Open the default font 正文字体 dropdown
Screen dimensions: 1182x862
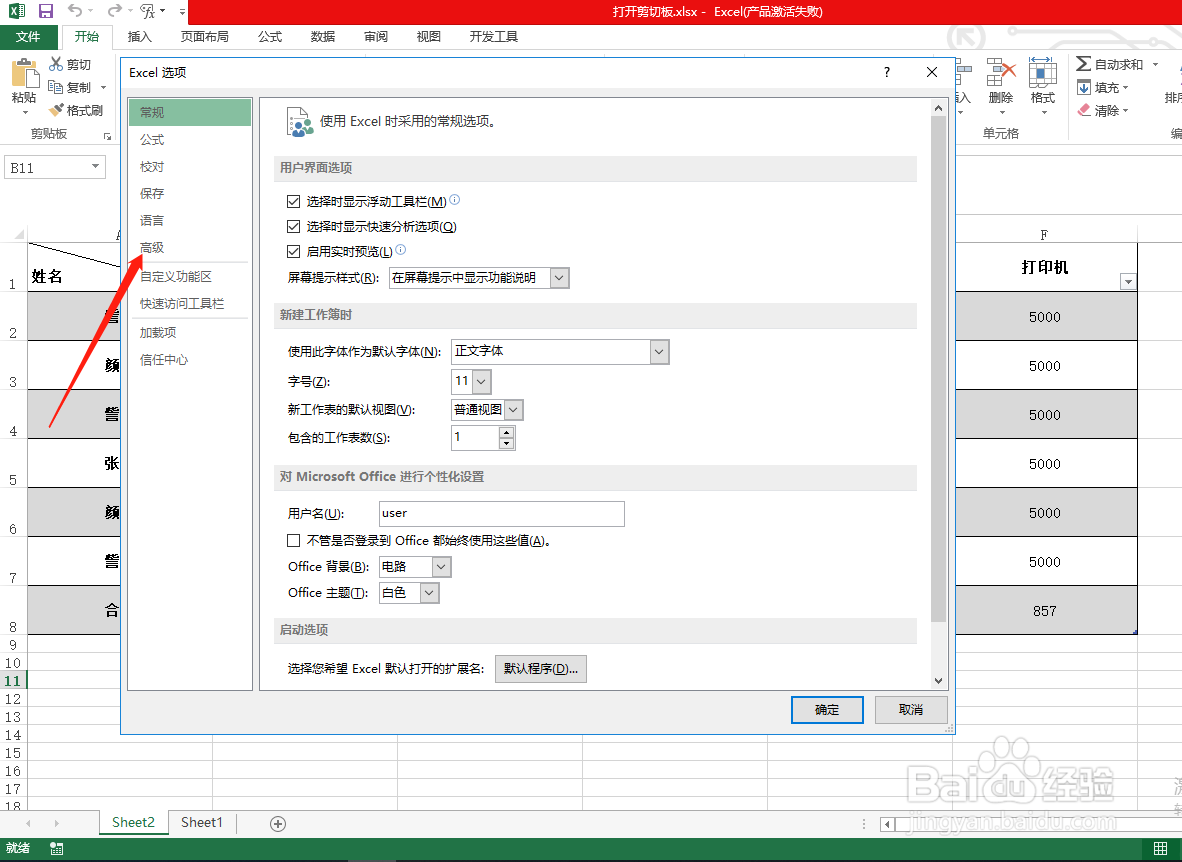660,351
